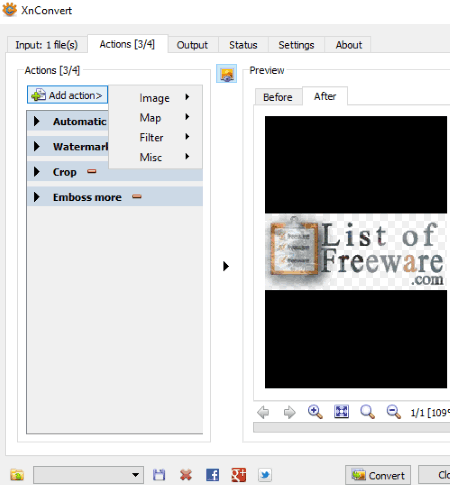Share on Facebook icon
The height and width of the screenshot is (485, 450).
point(212,475)
